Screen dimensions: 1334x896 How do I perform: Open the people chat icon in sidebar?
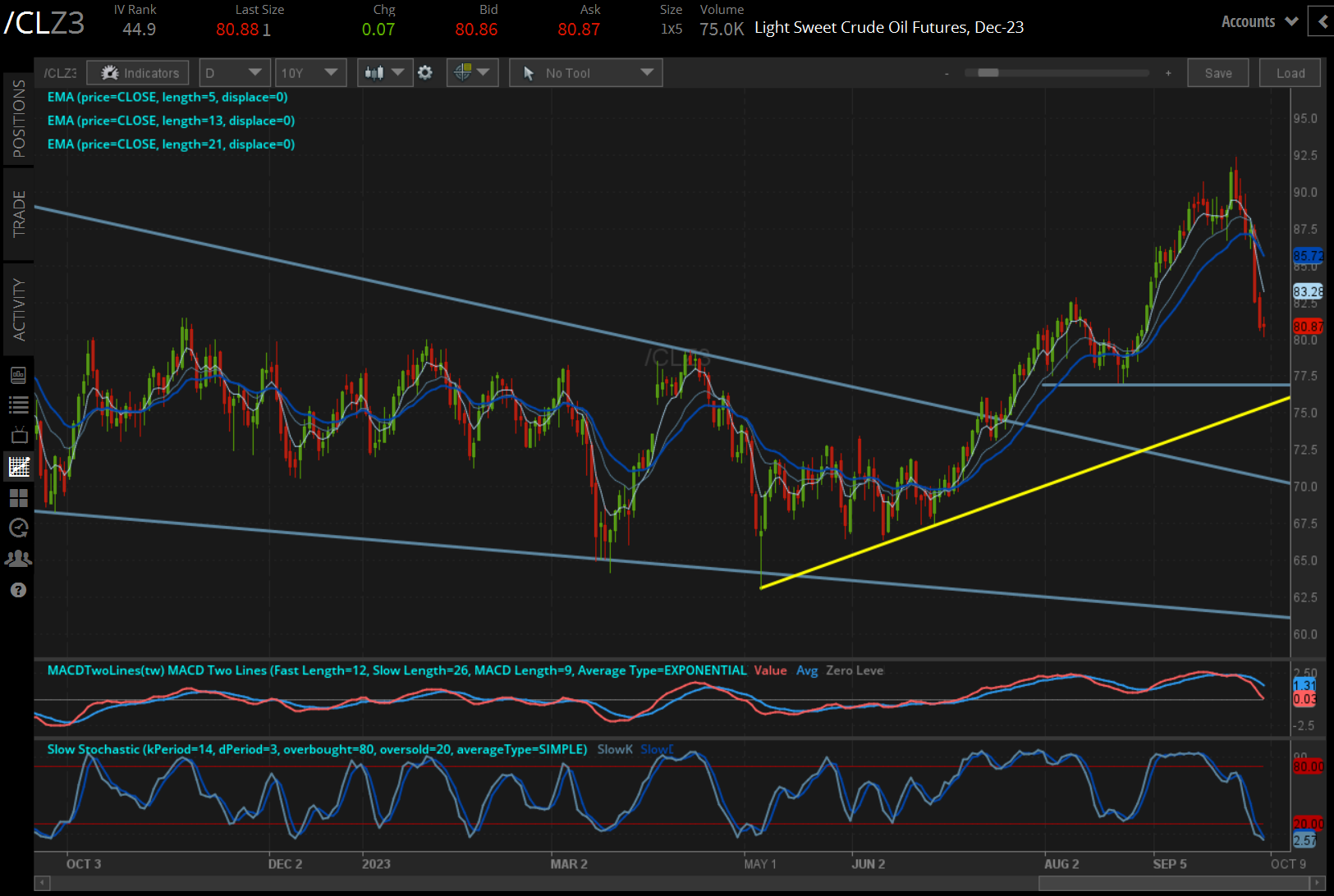pos(18,559)
